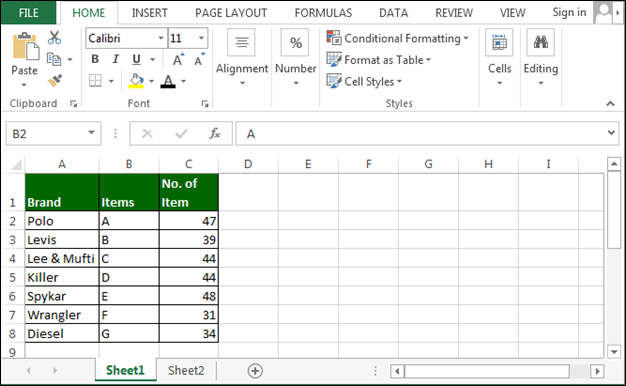Click the formula bar Cancel X icon
626x386 pixels.
click(x=147, y=133)
